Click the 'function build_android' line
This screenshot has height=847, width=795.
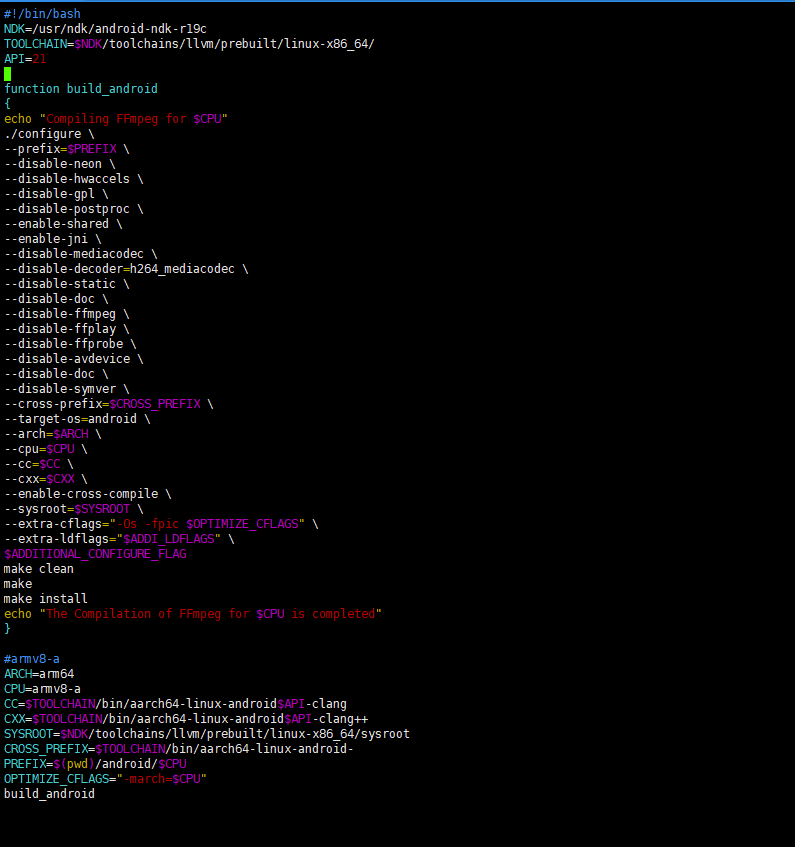point(81,89)
